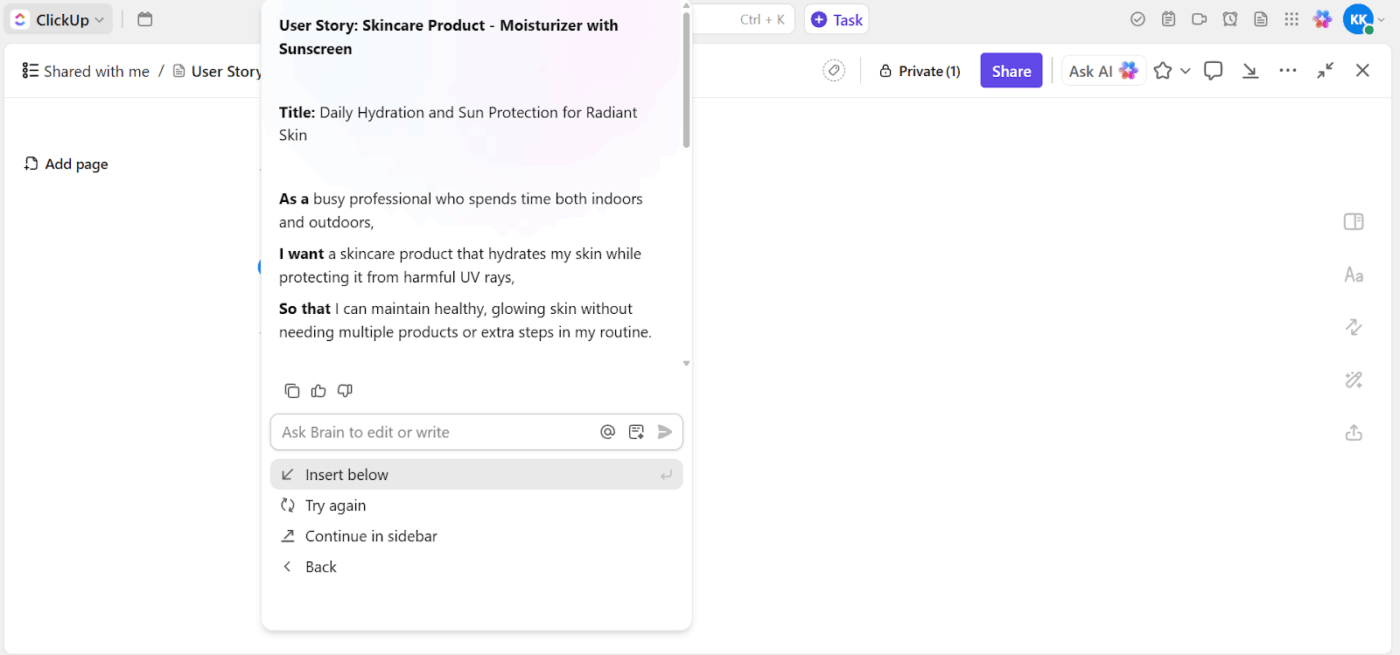Viewport: 1400px width, 655px height.
Task: Open the reminders clock icon in the header
Action: [x=1230, y=19]
